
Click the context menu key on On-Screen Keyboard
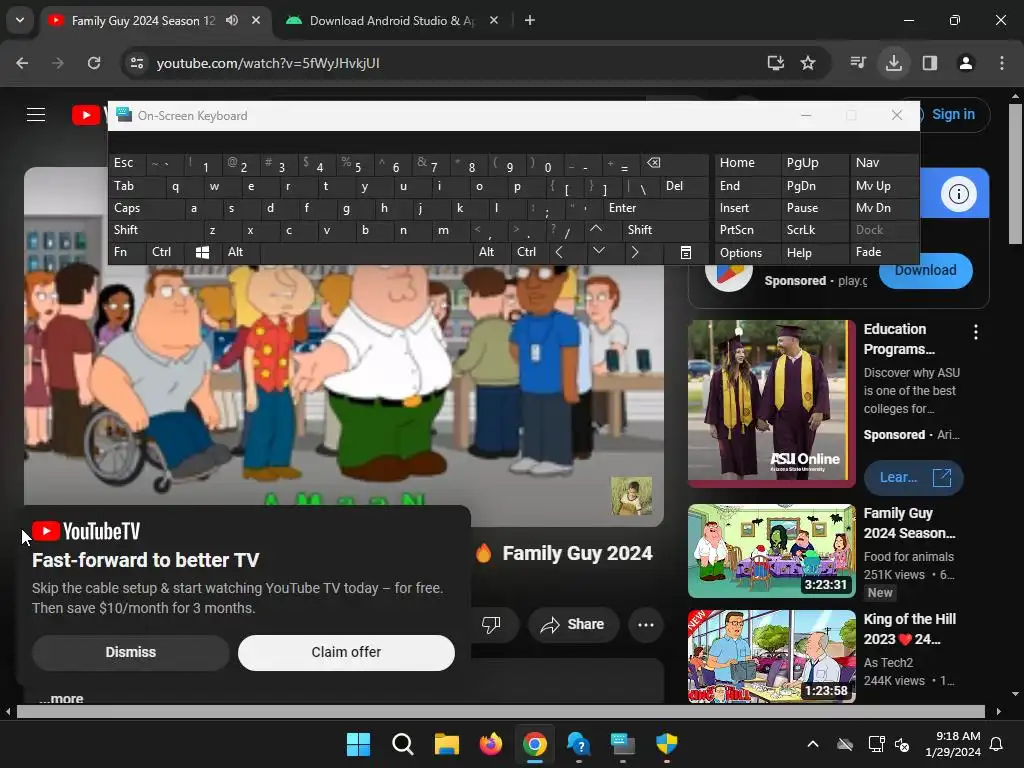pos(686,252)
